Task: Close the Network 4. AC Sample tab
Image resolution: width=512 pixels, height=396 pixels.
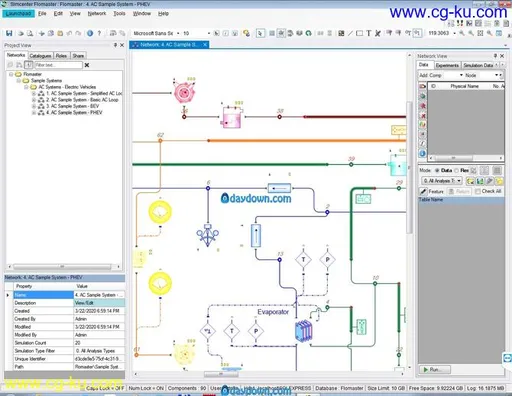Action: pyautogui.click(x=205, y=44)
